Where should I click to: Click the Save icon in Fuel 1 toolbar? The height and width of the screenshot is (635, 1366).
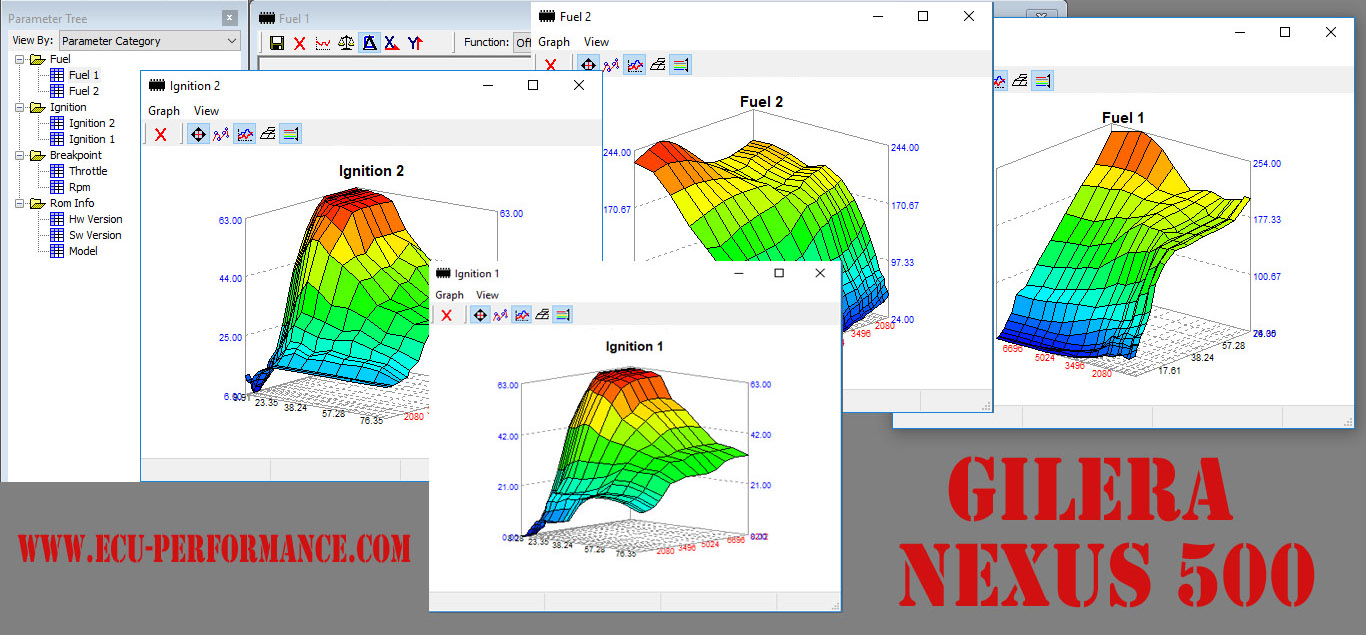click(277, 43)
